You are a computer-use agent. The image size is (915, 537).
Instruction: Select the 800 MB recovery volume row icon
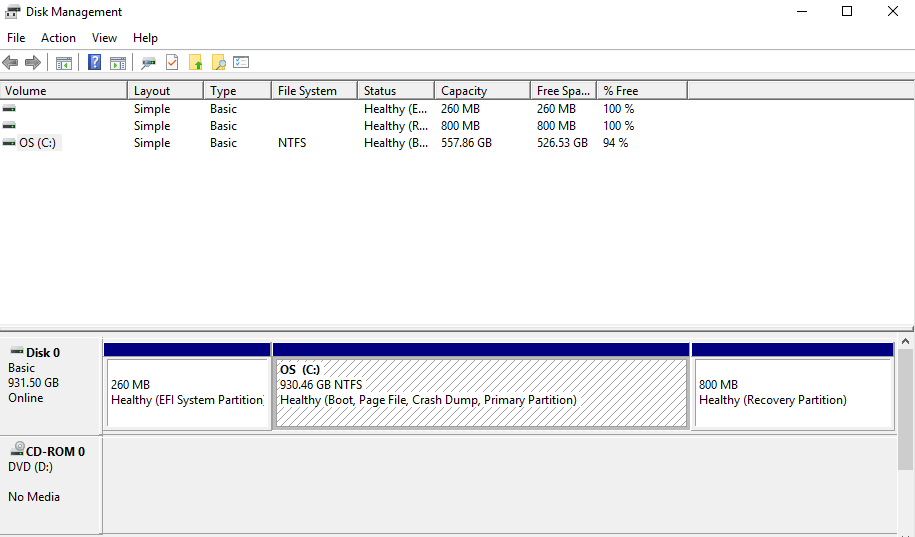click(x=9, y=125)
